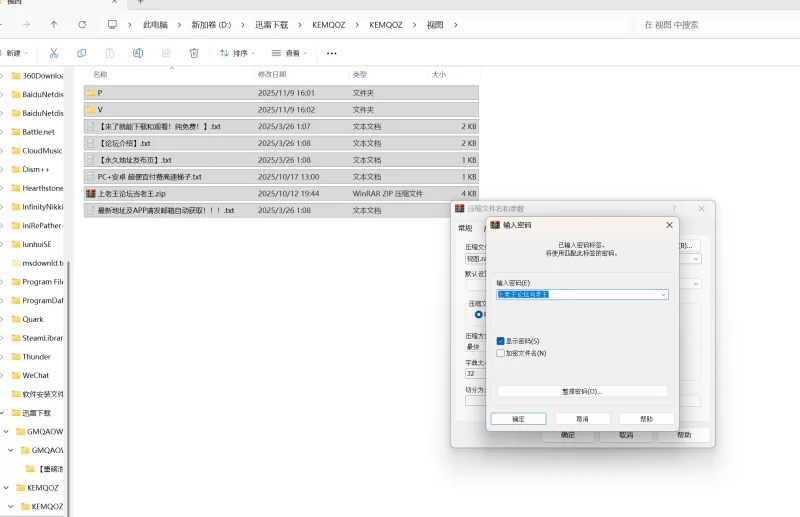Click 确定 in 输入密码 dialog
This screenshot has height=517, width=800.
click(x=518, y=419)
